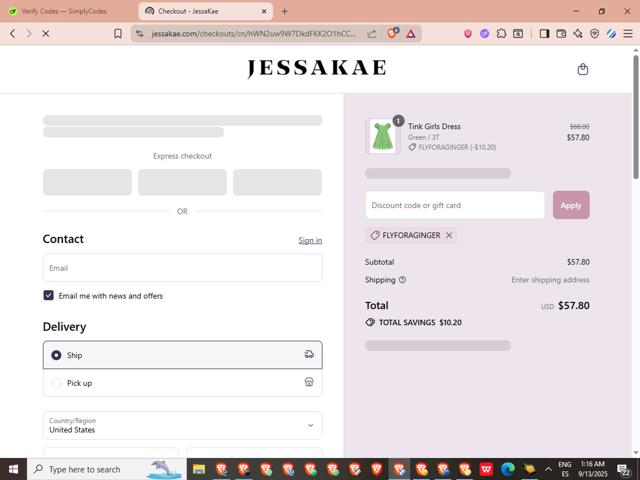Open the Windows Start menu
Image resolution: width=640 pixels, height=480 pixels.
point(13,469)
